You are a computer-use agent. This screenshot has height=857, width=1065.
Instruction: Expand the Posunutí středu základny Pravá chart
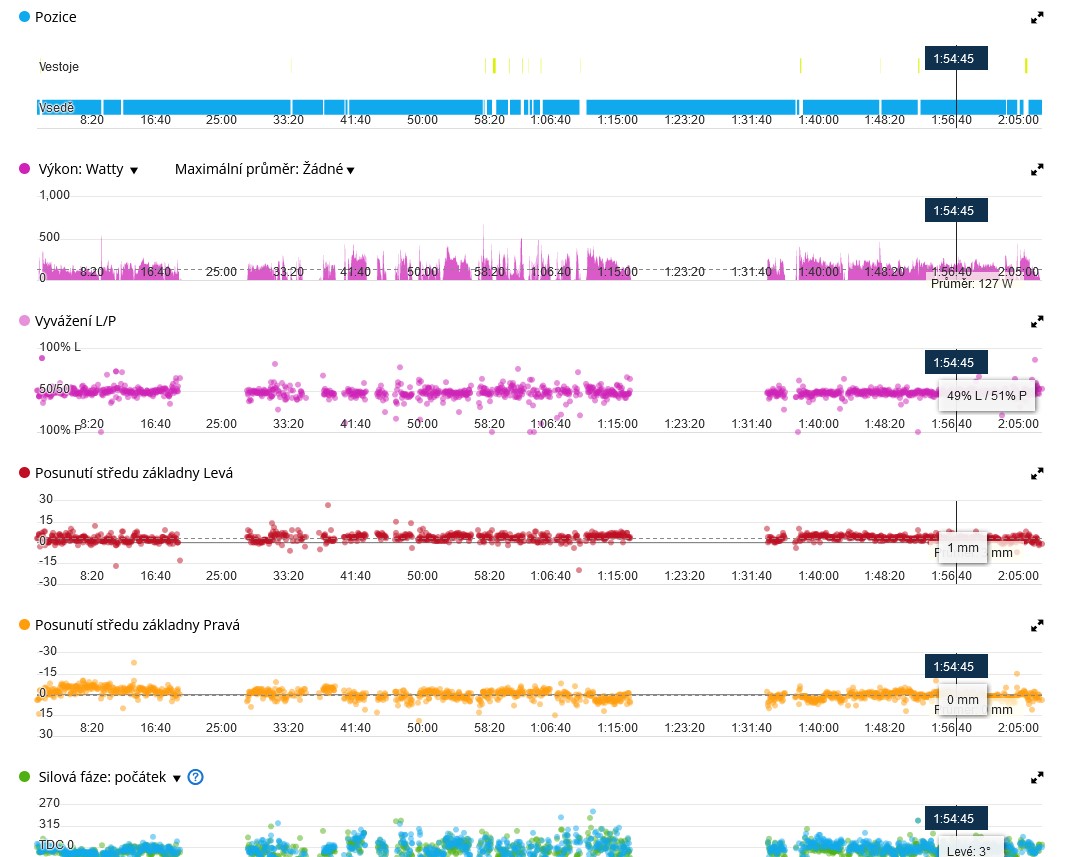pos(1037,625)
